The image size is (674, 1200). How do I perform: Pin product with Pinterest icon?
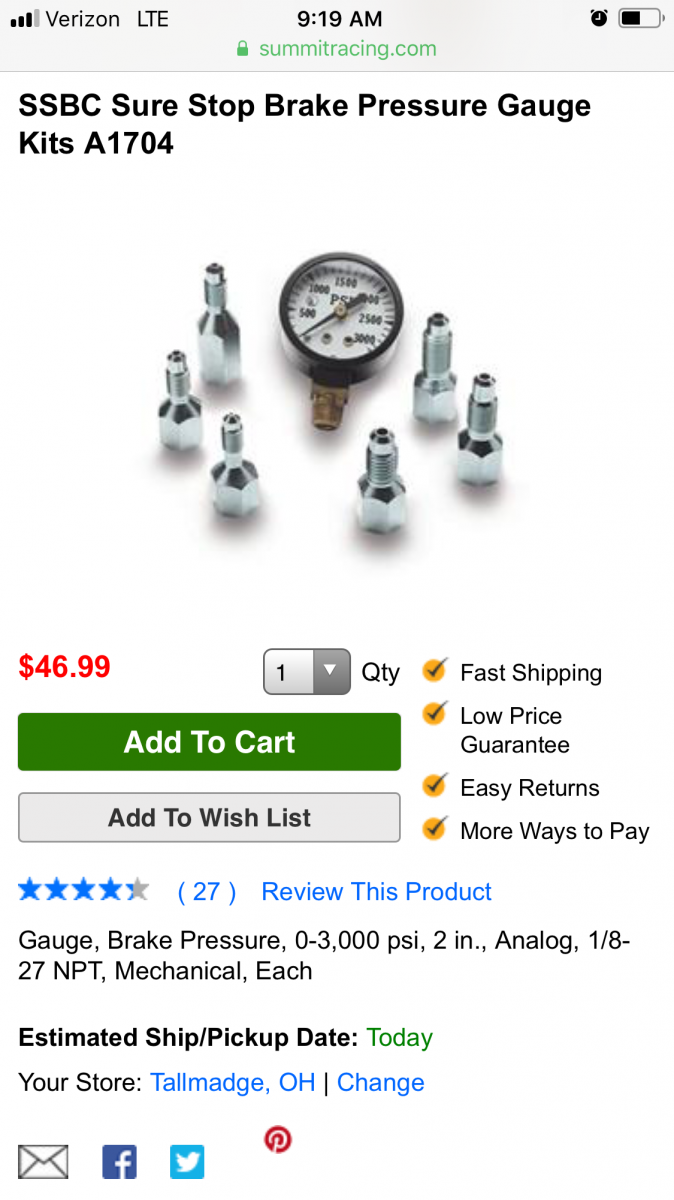[277, 1139]
